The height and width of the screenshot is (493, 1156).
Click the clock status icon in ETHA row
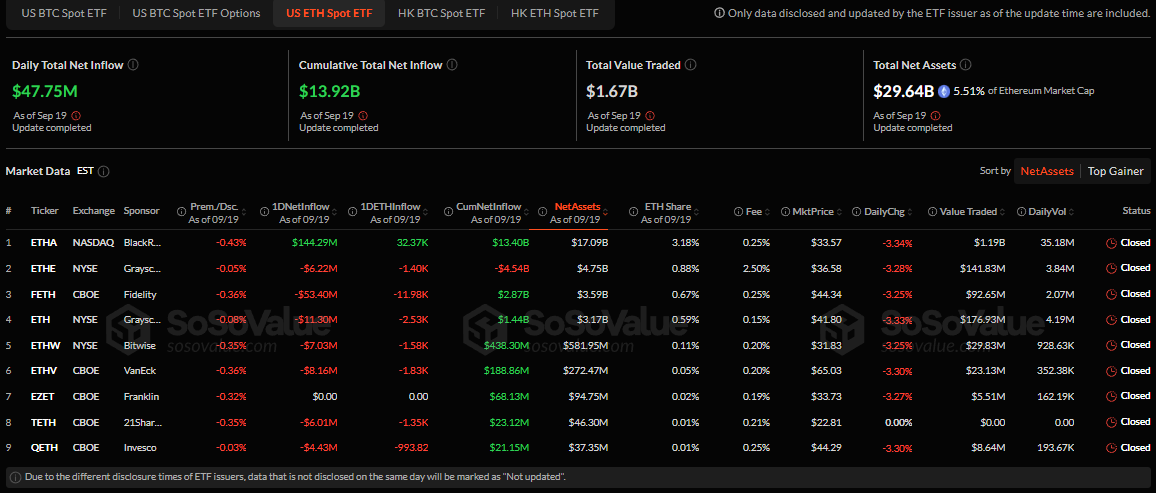(1112, 242)
